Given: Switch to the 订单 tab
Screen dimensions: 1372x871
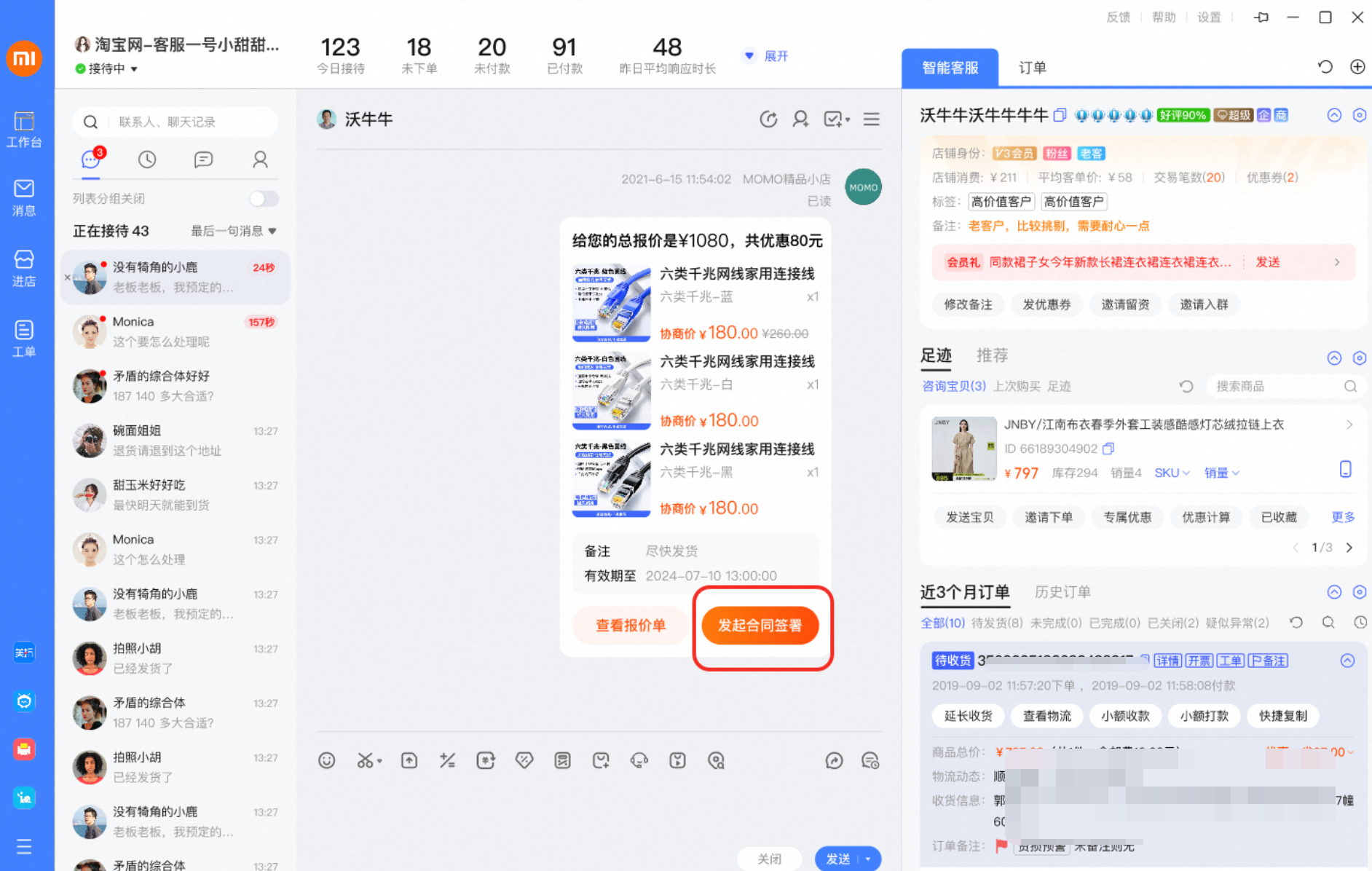Looking at the screenshot, I should coord(1032,68).
